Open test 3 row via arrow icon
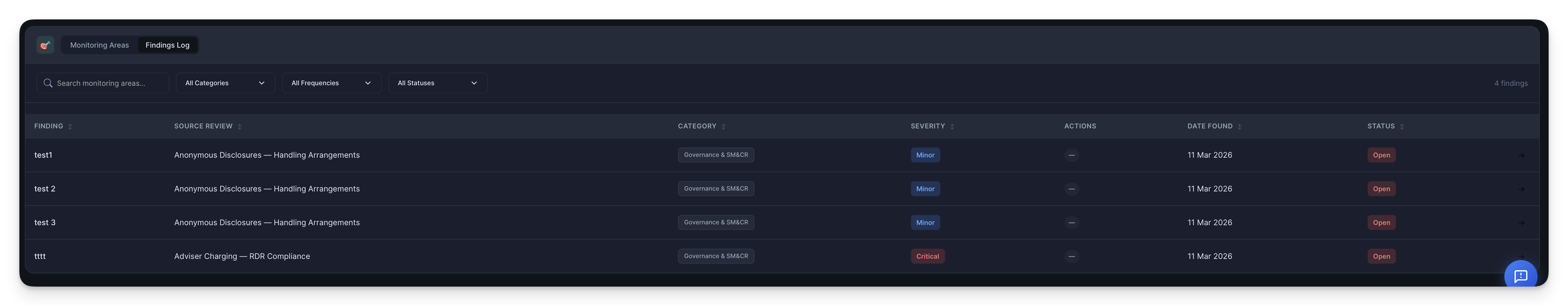The height and width of the screenshot is (306, 1568). pos(1521,223)
